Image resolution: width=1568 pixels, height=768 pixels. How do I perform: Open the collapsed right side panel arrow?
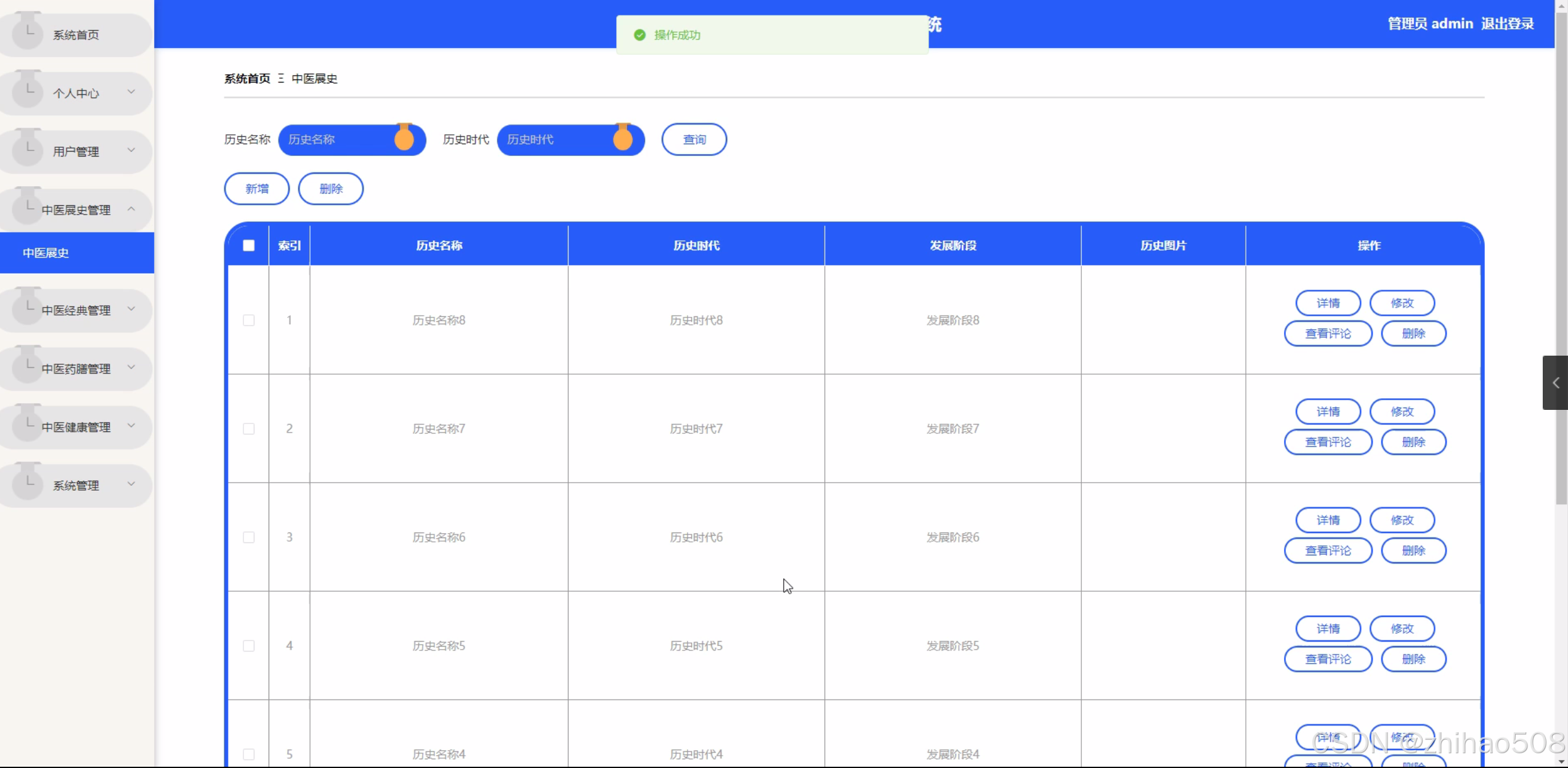[1555, 383]
